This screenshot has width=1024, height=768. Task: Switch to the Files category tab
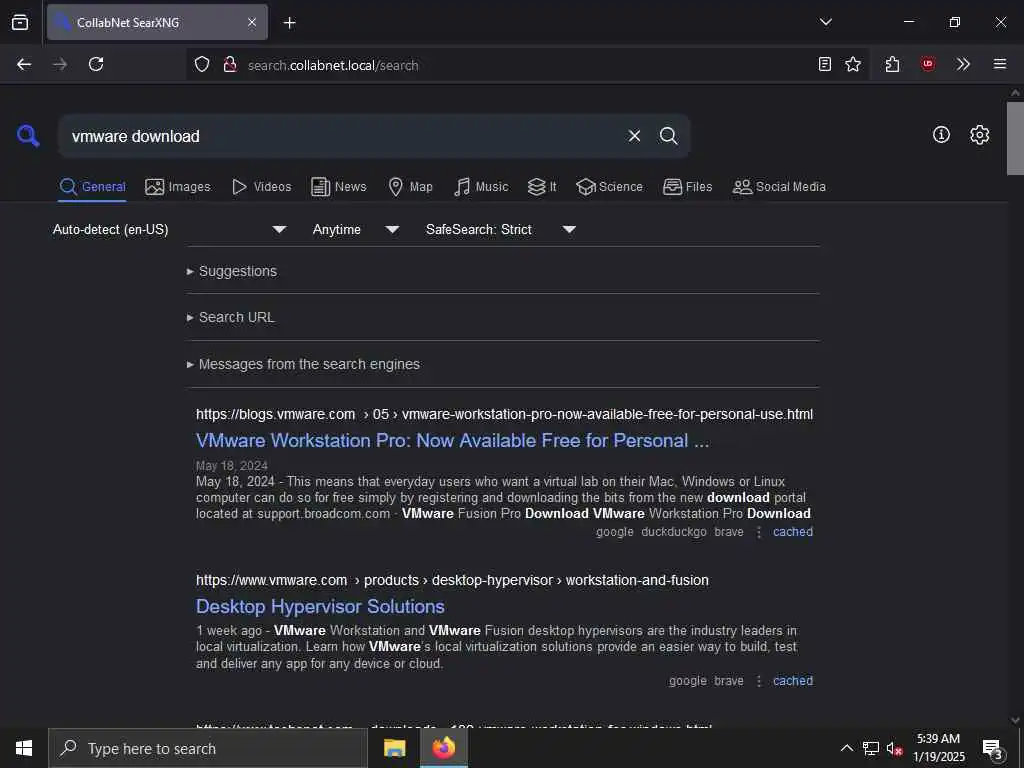[x=687, y=187]
